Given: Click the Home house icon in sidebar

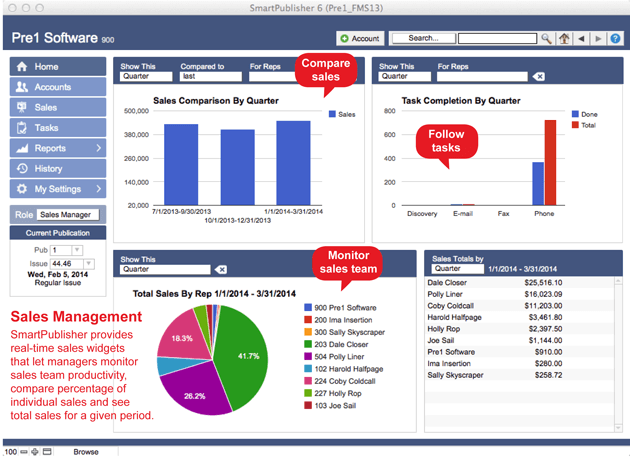Looking at the screenshot, I should coord(22,67).
